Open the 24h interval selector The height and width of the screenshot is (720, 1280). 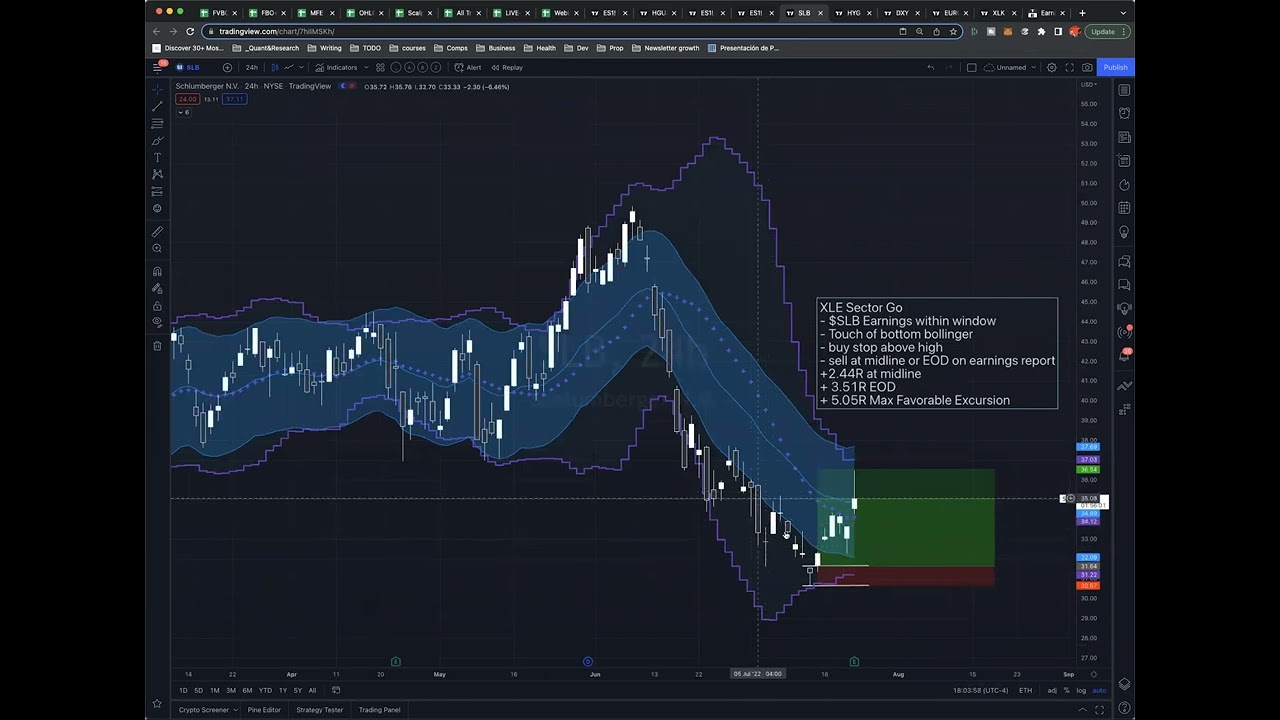pyautogui.click(x=251, y=67)
